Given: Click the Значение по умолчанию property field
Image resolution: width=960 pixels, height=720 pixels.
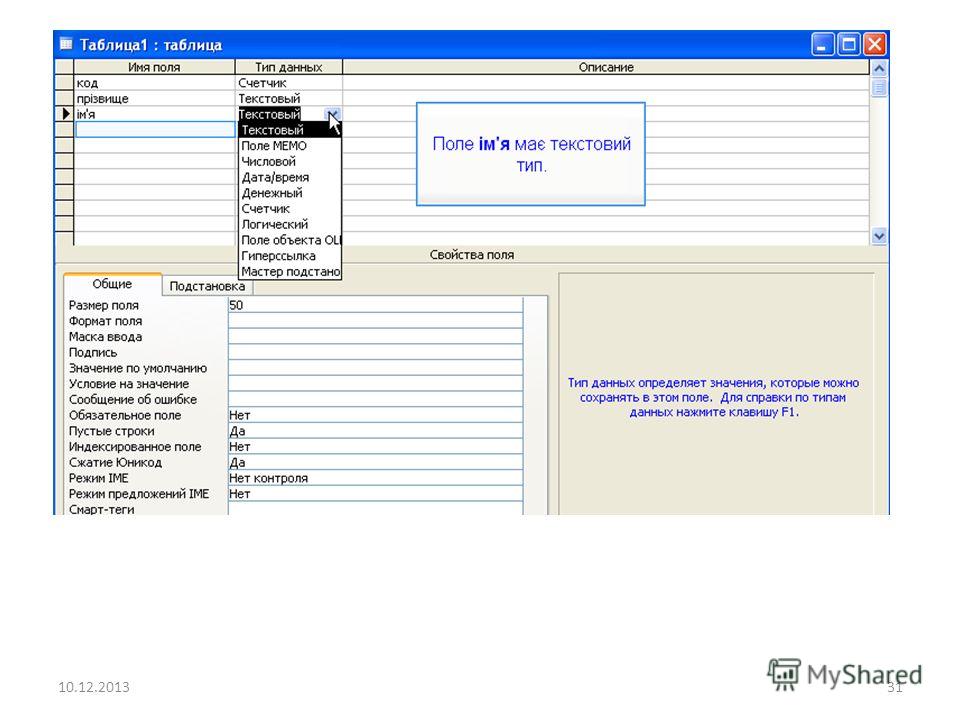Looking at the screenshot, I should pyautogui.click(x=375, y=368).
